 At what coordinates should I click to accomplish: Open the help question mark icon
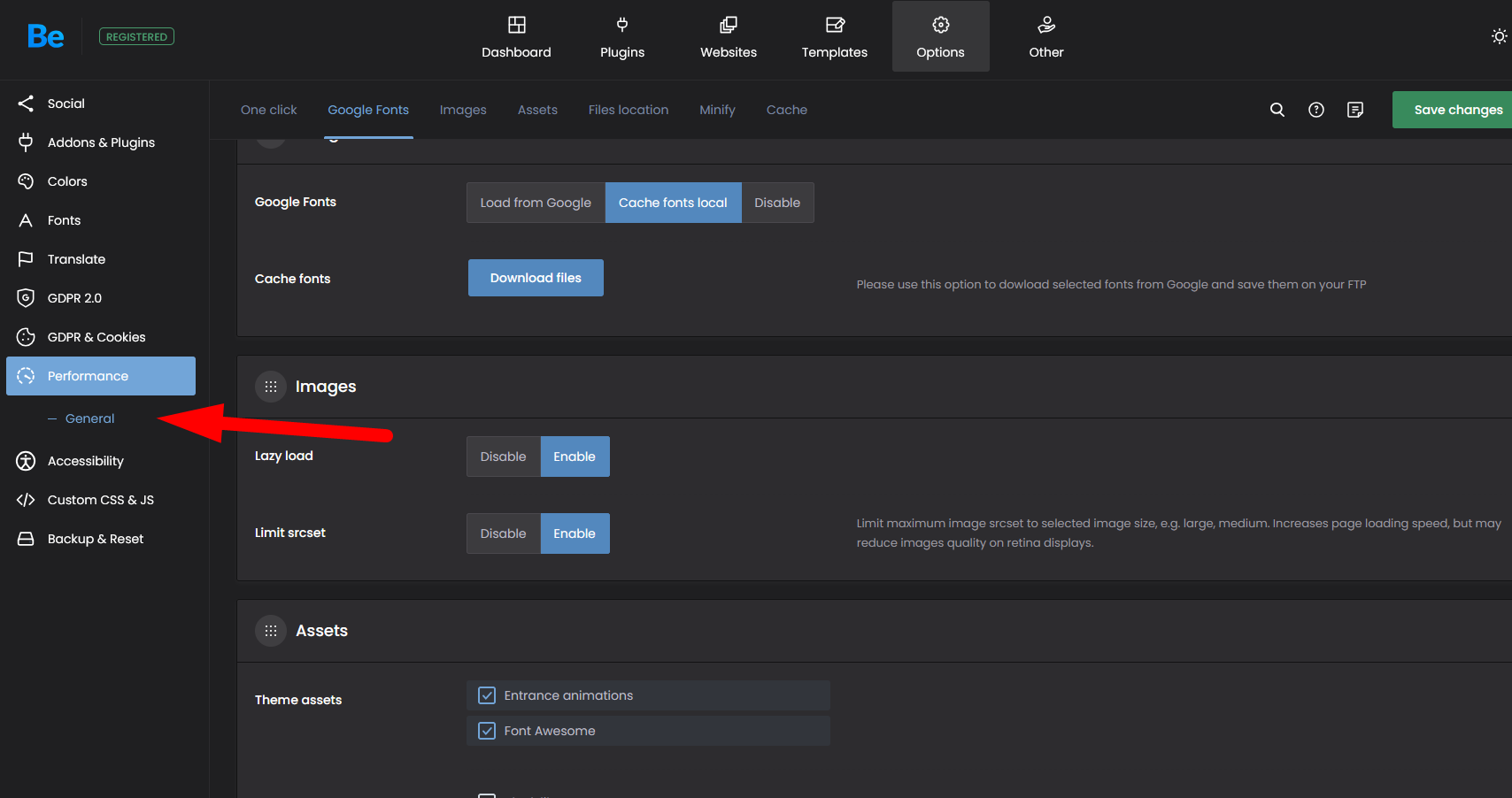[x=1315, y=110]
